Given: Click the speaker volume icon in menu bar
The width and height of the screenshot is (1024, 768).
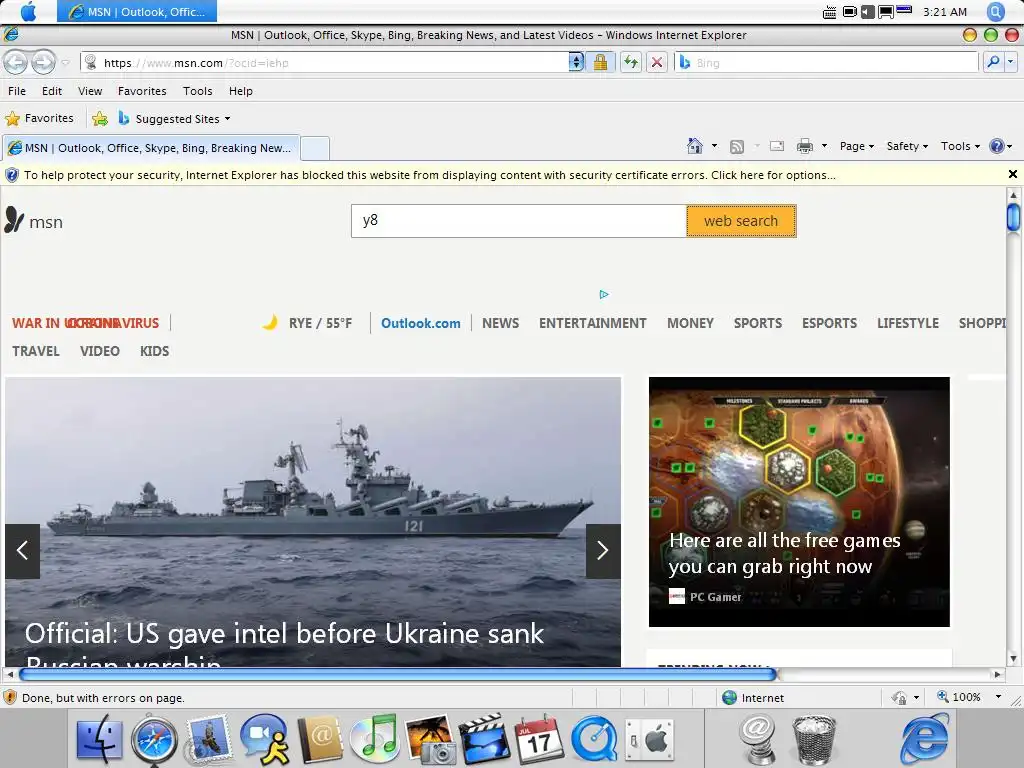Looking at the screenshot, I should point(867,12).
